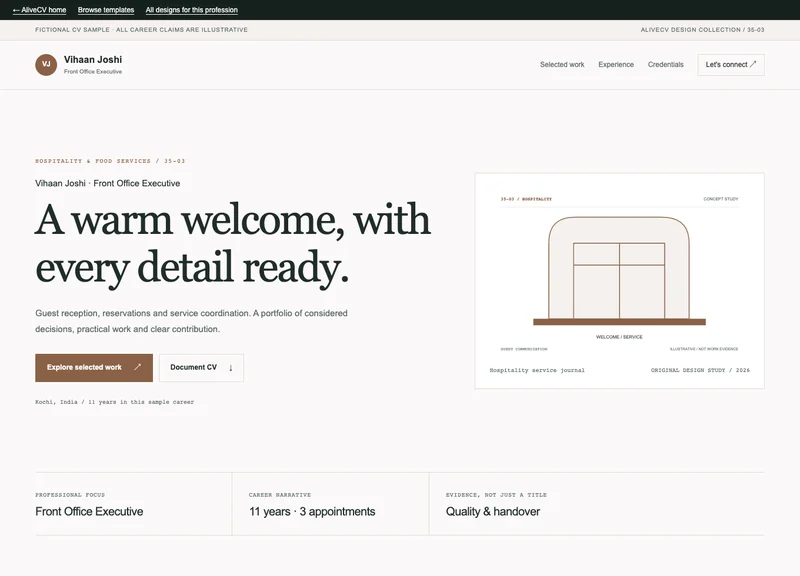Click 'WELCOME / SERVICE' label in illustration

point(619,337)
